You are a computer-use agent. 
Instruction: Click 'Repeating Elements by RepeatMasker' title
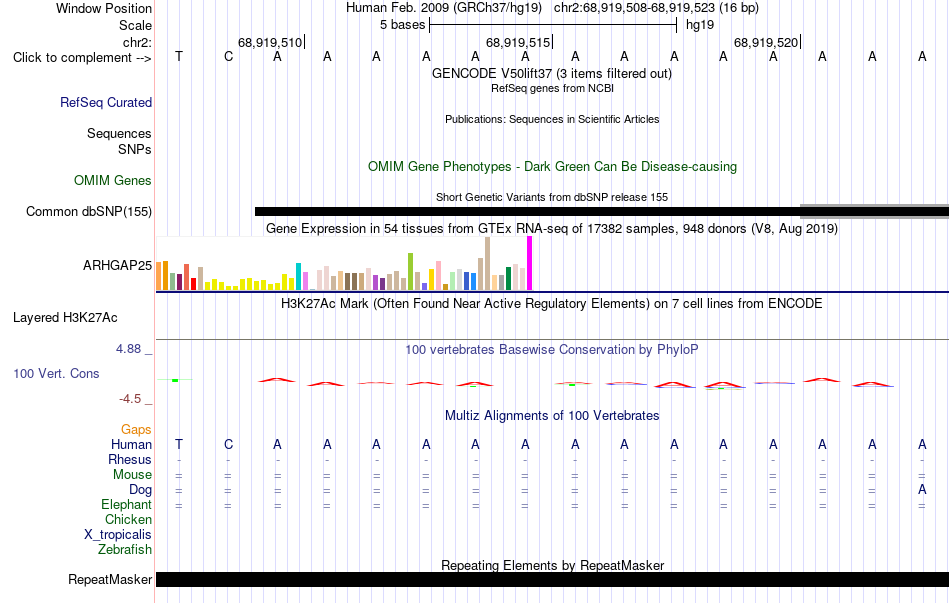point(553,565)
